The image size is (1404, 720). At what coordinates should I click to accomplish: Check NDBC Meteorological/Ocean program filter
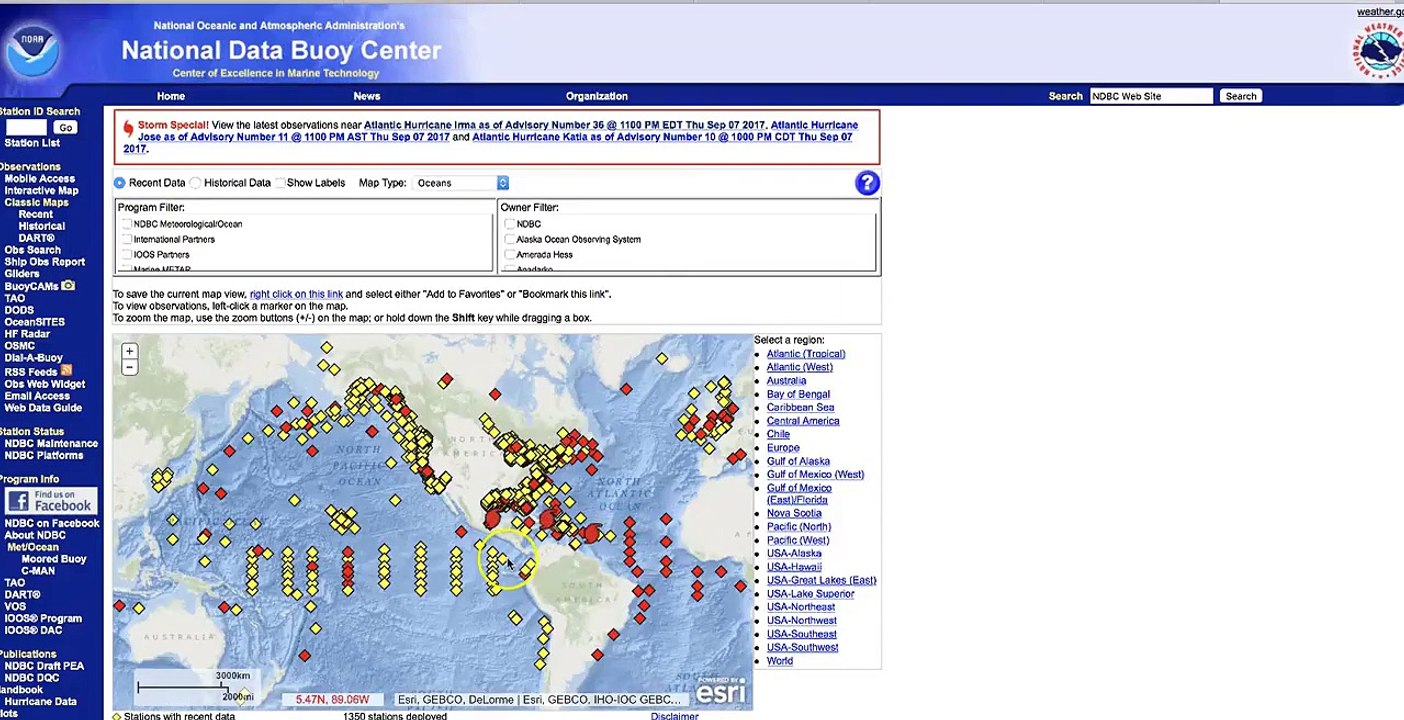(x=126, y=224)
